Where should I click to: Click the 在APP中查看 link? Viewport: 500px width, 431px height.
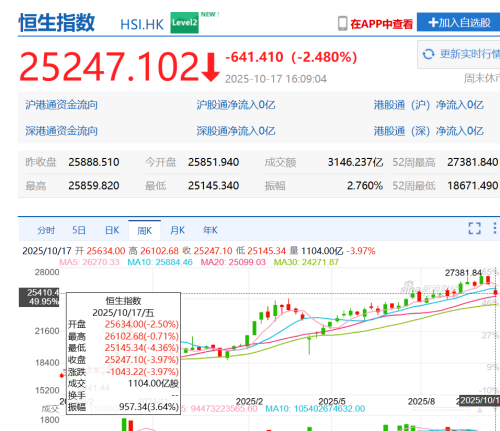(381, 24)
